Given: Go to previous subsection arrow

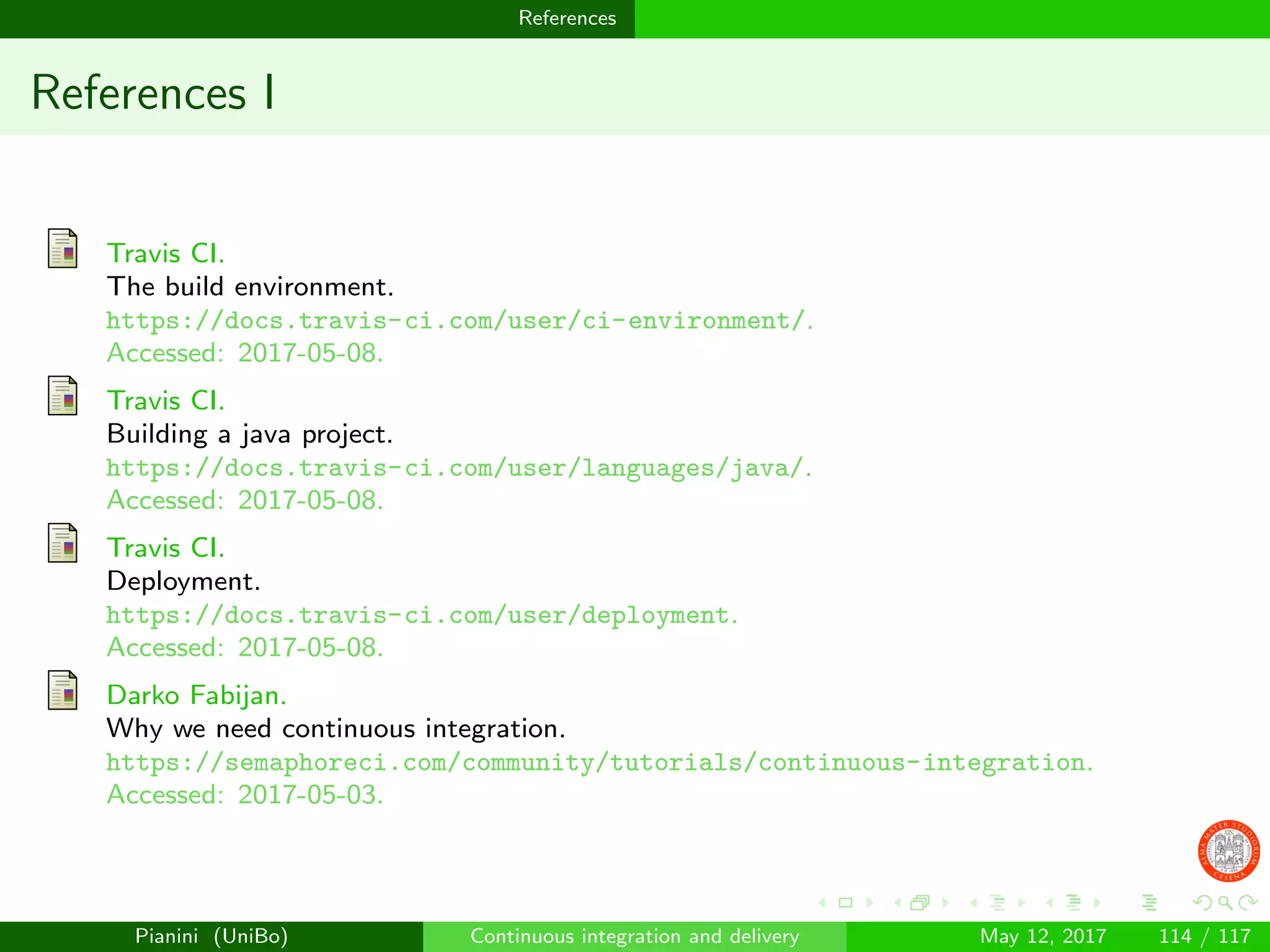Looking at the screenshot, I should [974, 903].
